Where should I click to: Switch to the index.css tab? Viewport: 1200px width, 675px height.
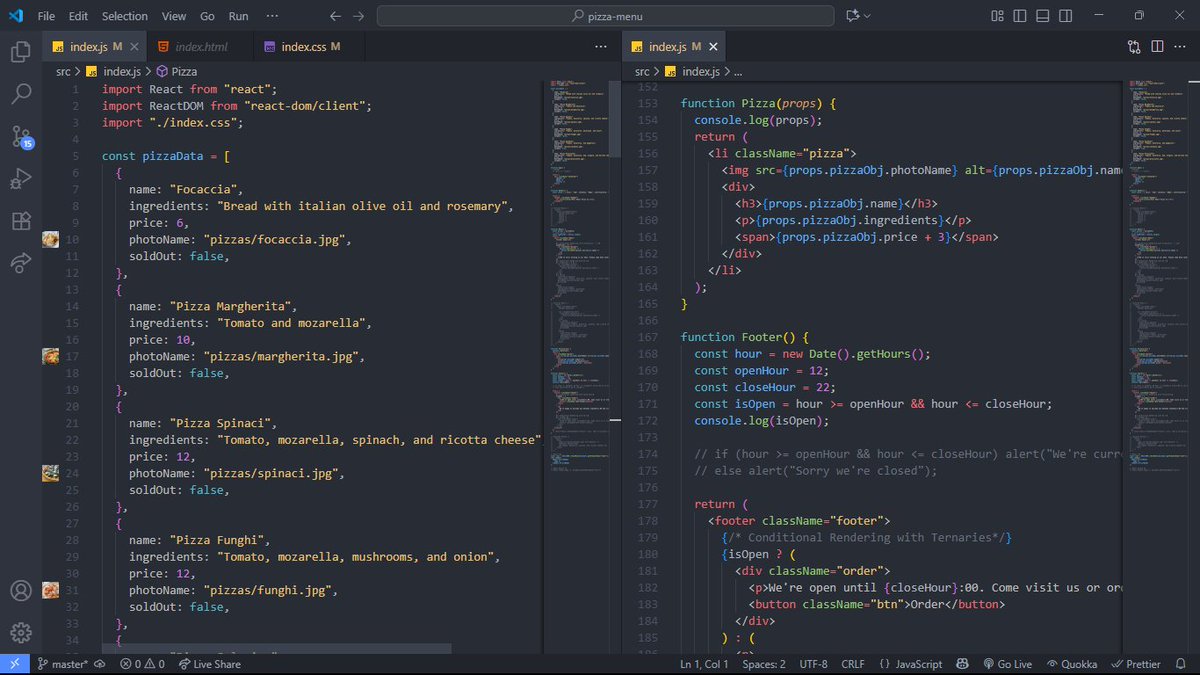(308, 46)
